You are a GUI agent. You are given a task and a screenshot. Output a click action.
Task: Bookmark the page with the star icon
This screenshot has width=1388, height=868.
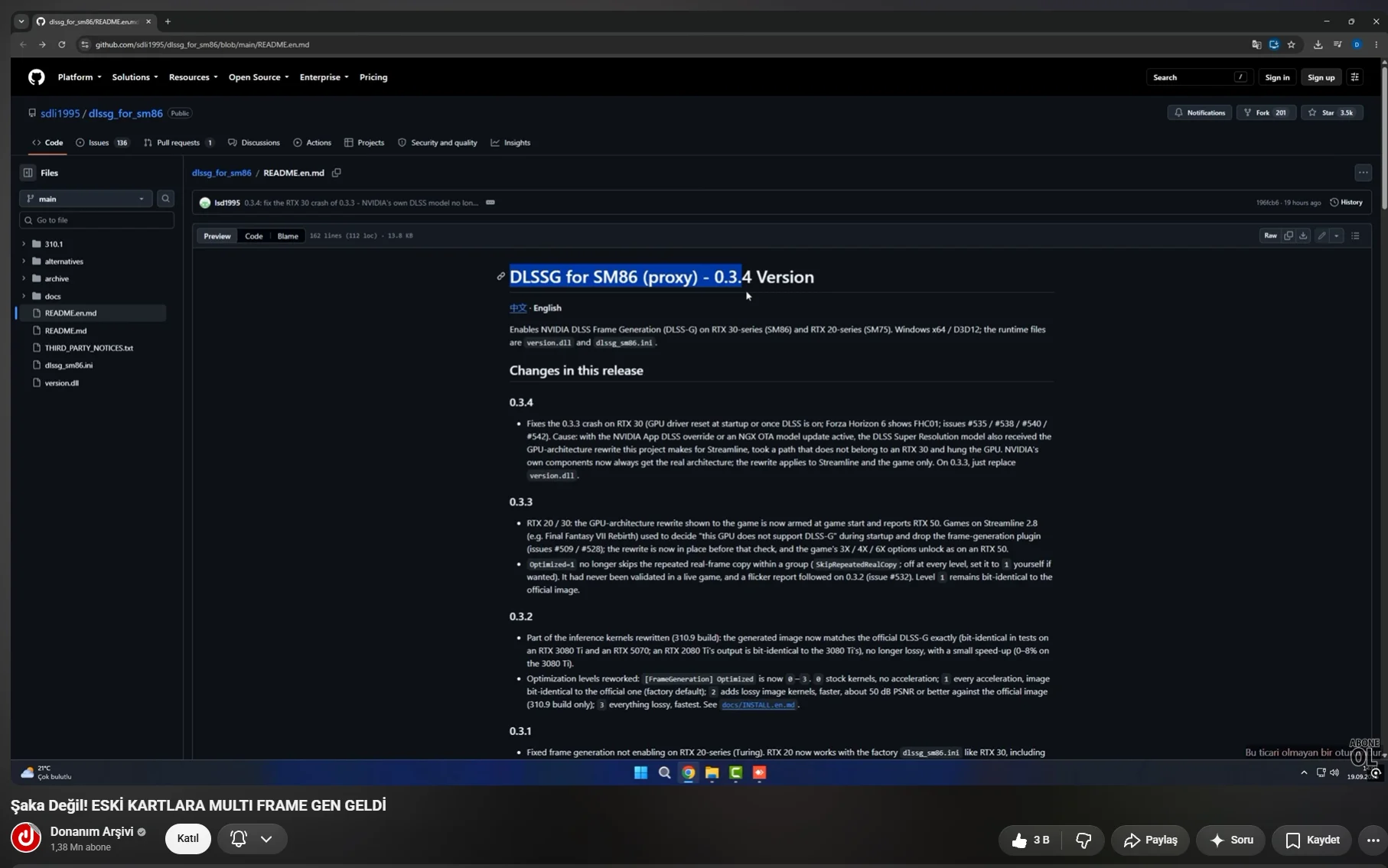[1292, 44]
